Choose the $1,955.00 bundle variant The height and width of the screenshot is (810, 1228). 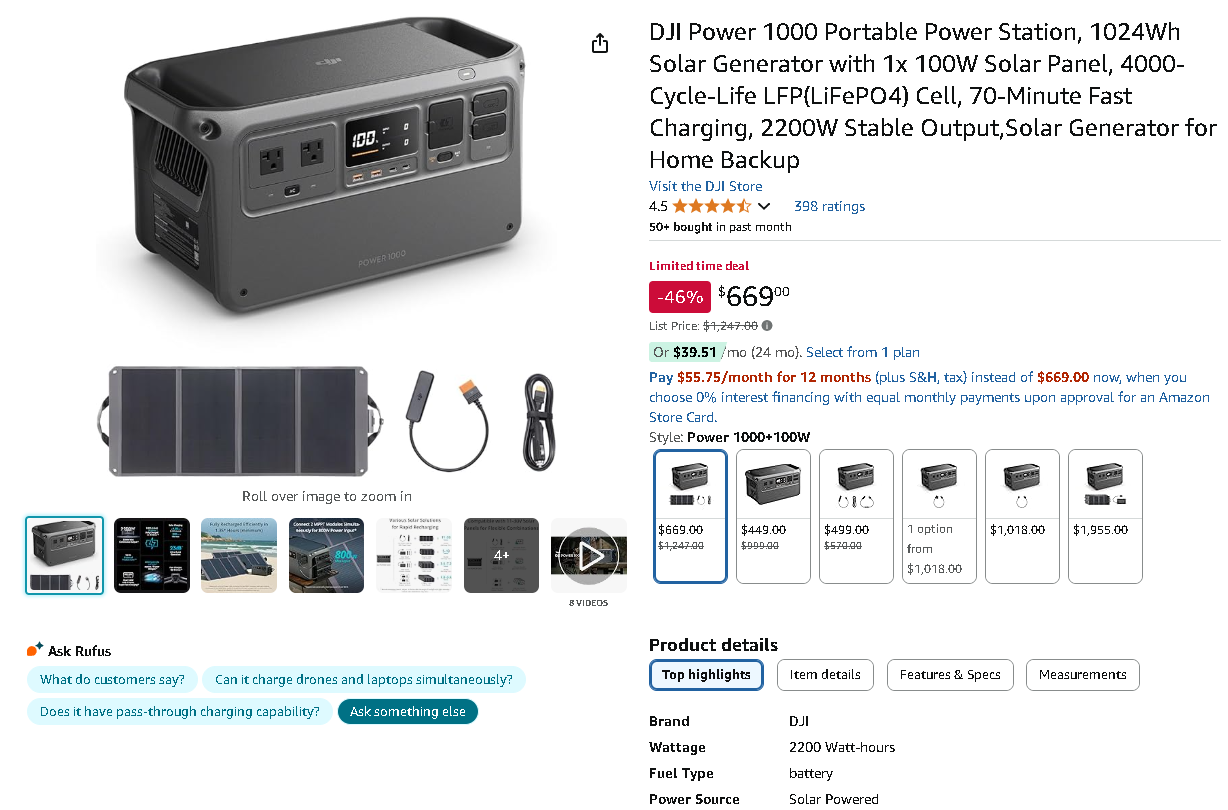coord(1105,516)
